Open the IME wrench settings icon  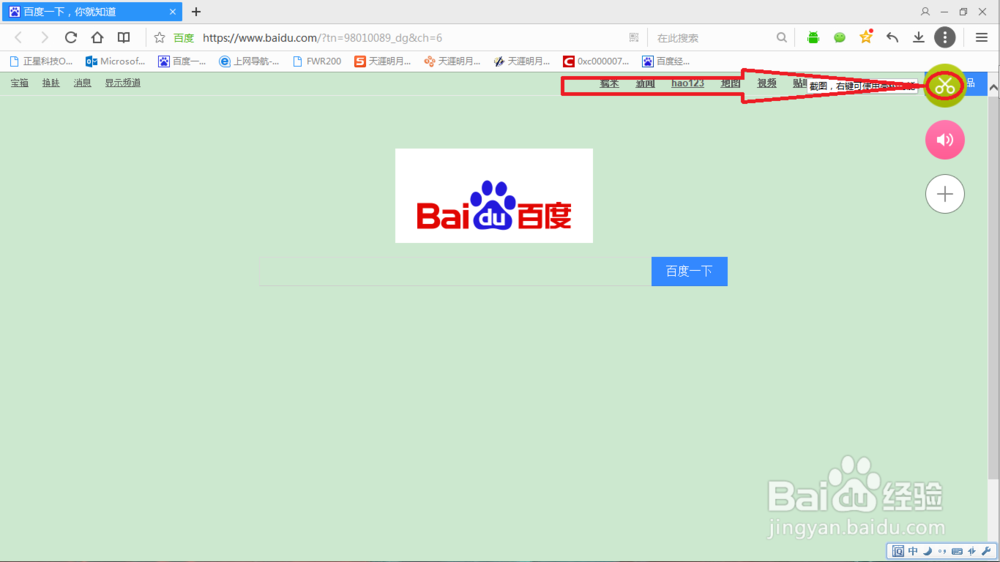(x=987, y=551)
